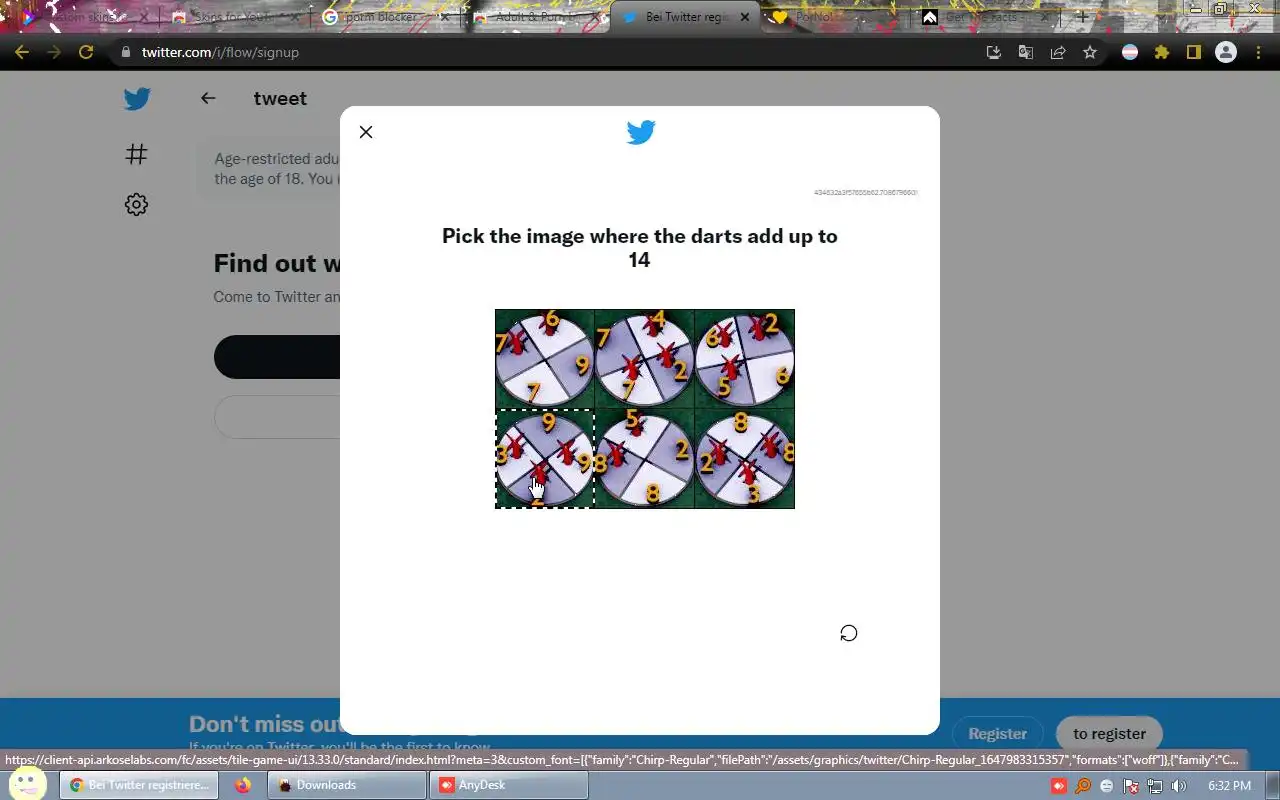Pick dartboard tile with numbers 7, 6, 9, 7

(545, 359)
